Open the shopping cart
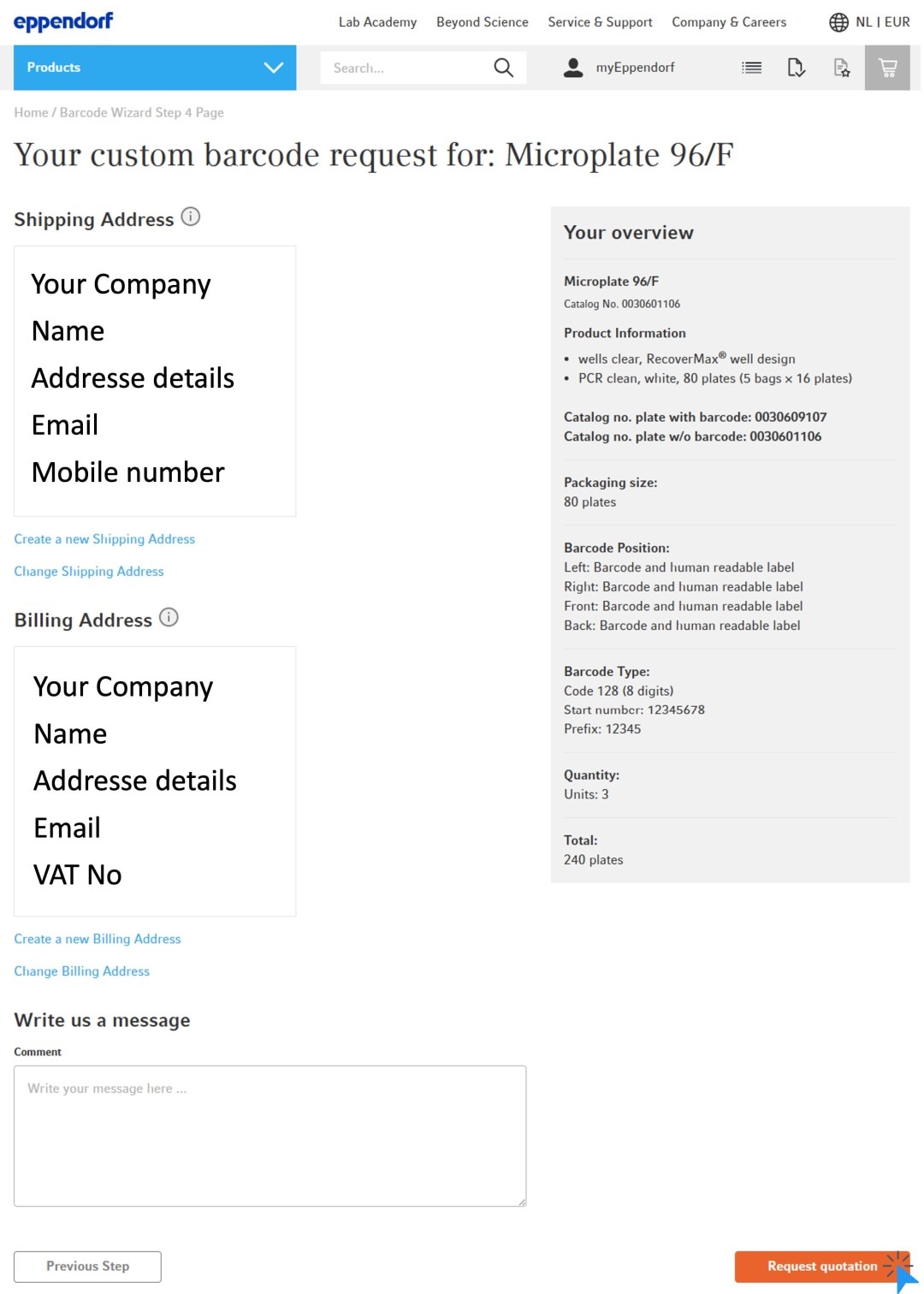Screen dimensions: 924x1294 (887, 68)
